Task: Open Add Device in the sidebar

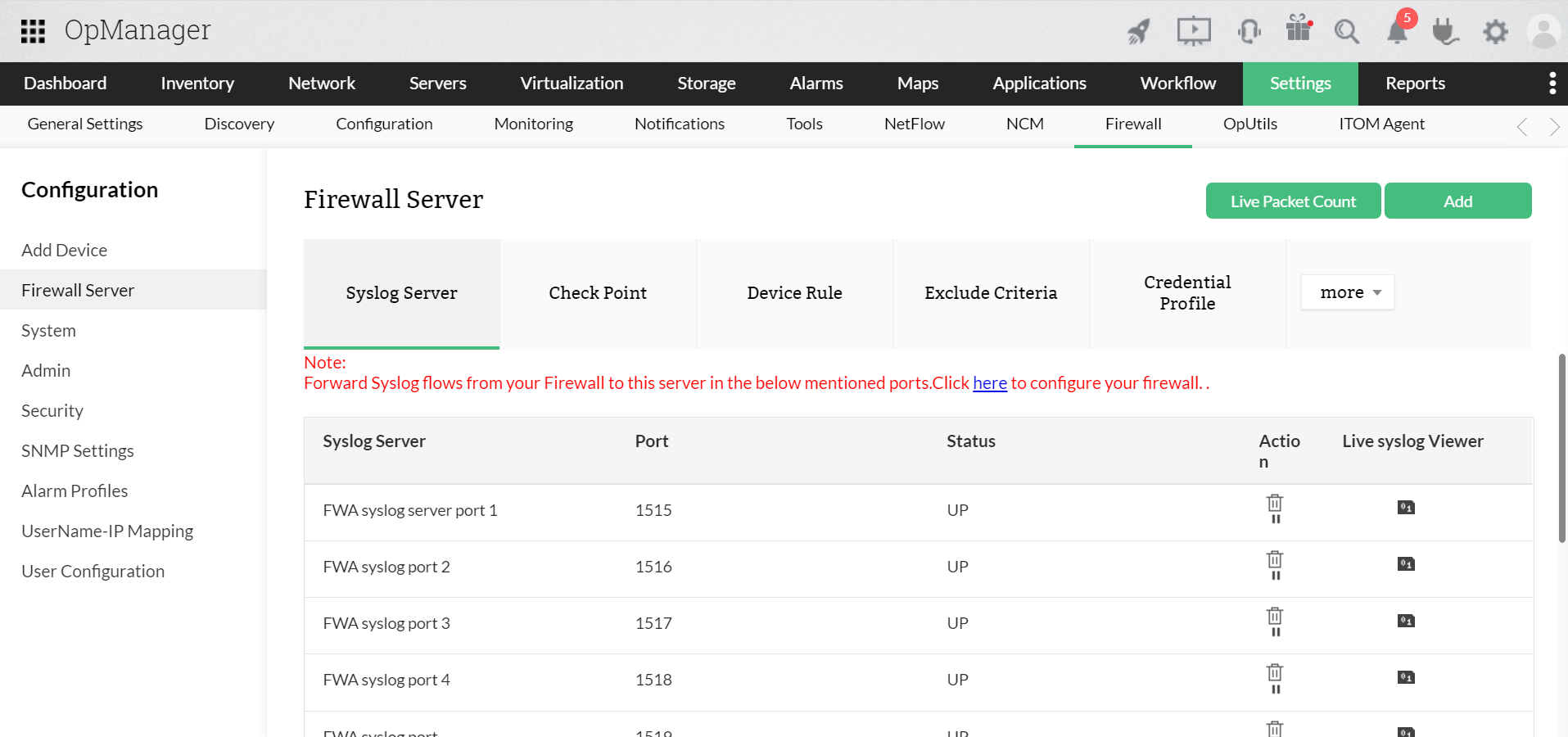Action: pos(65,251)
